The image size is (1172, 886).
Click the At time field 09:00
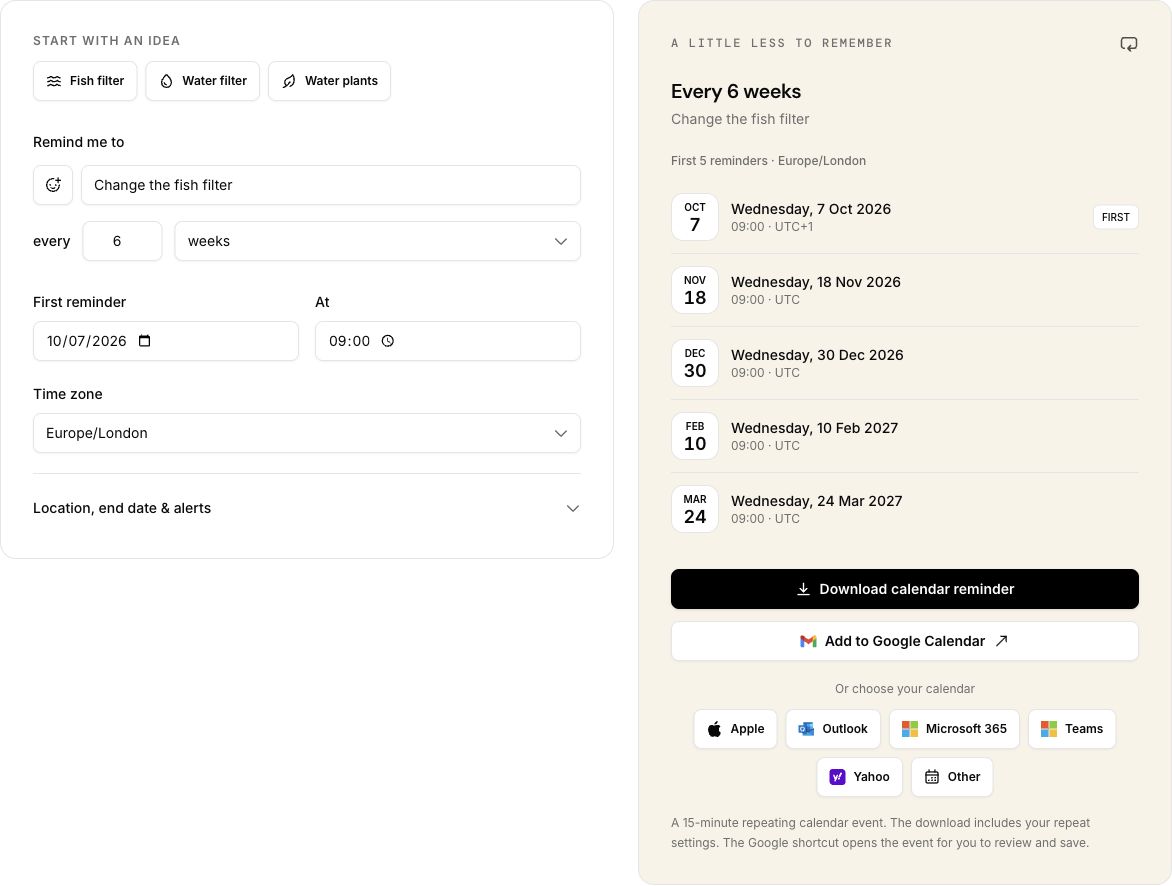[x=448, y=341]
